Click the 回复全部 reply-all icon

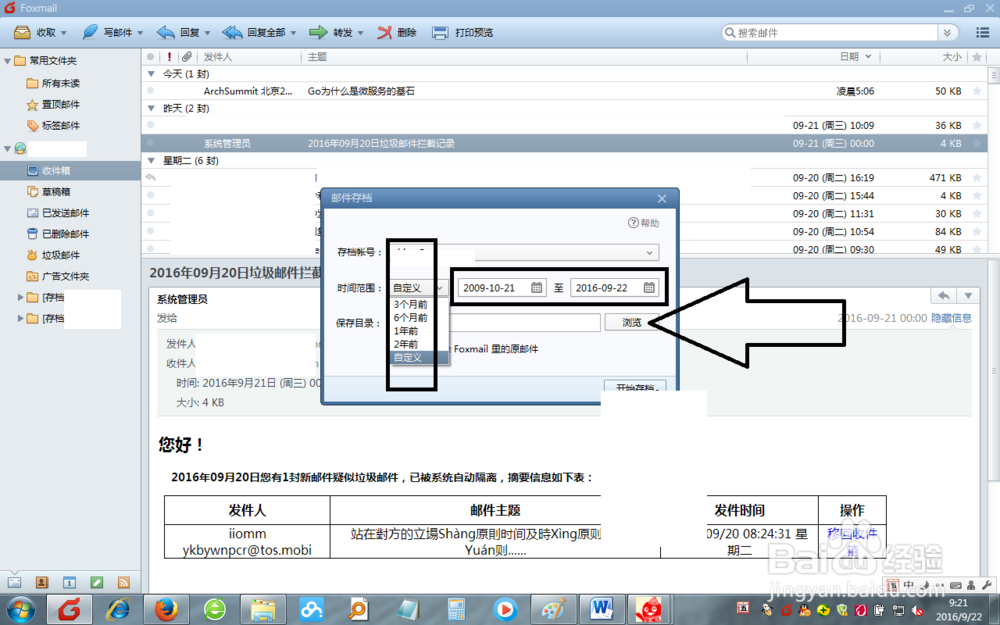pos(232,33)
